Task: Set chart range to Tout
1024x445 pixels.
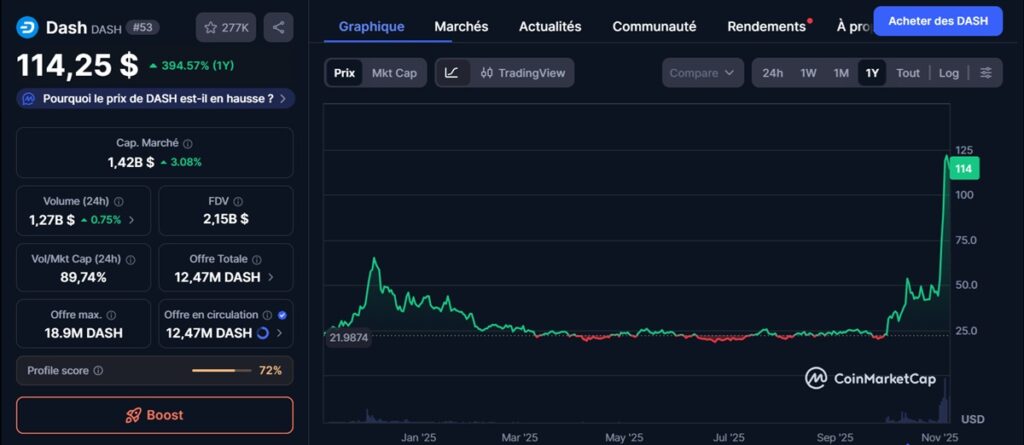Action: pos(908,73)
